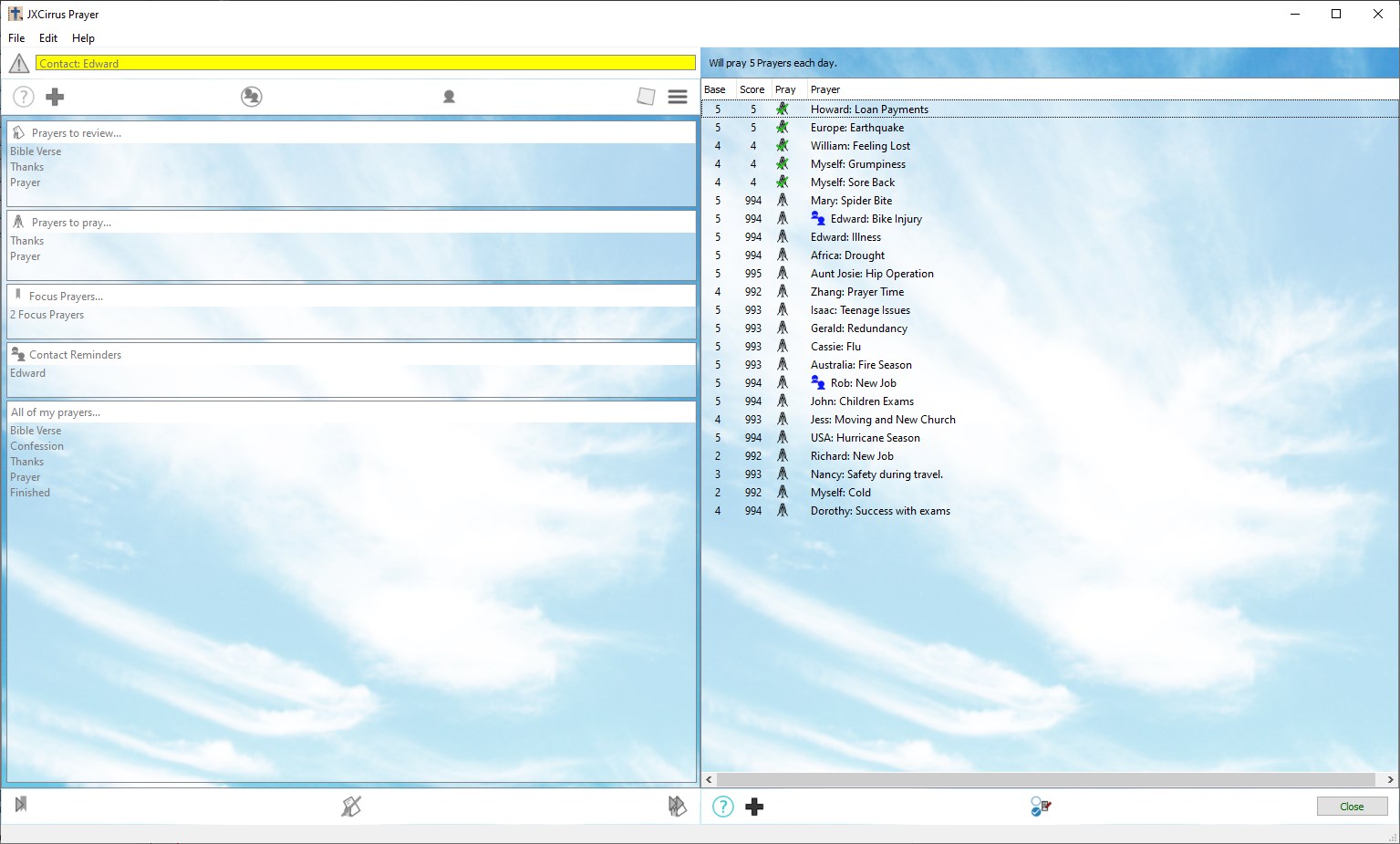The height and width of the screenshot is (844, 1400).
Task: Click the plus icon below the prayer list
Action: 754,807
